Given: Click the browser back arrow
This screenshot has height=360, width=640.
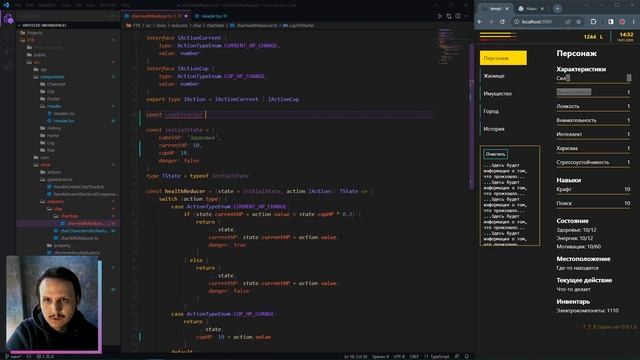Looking at the screenshot, I should pos(480,22).
